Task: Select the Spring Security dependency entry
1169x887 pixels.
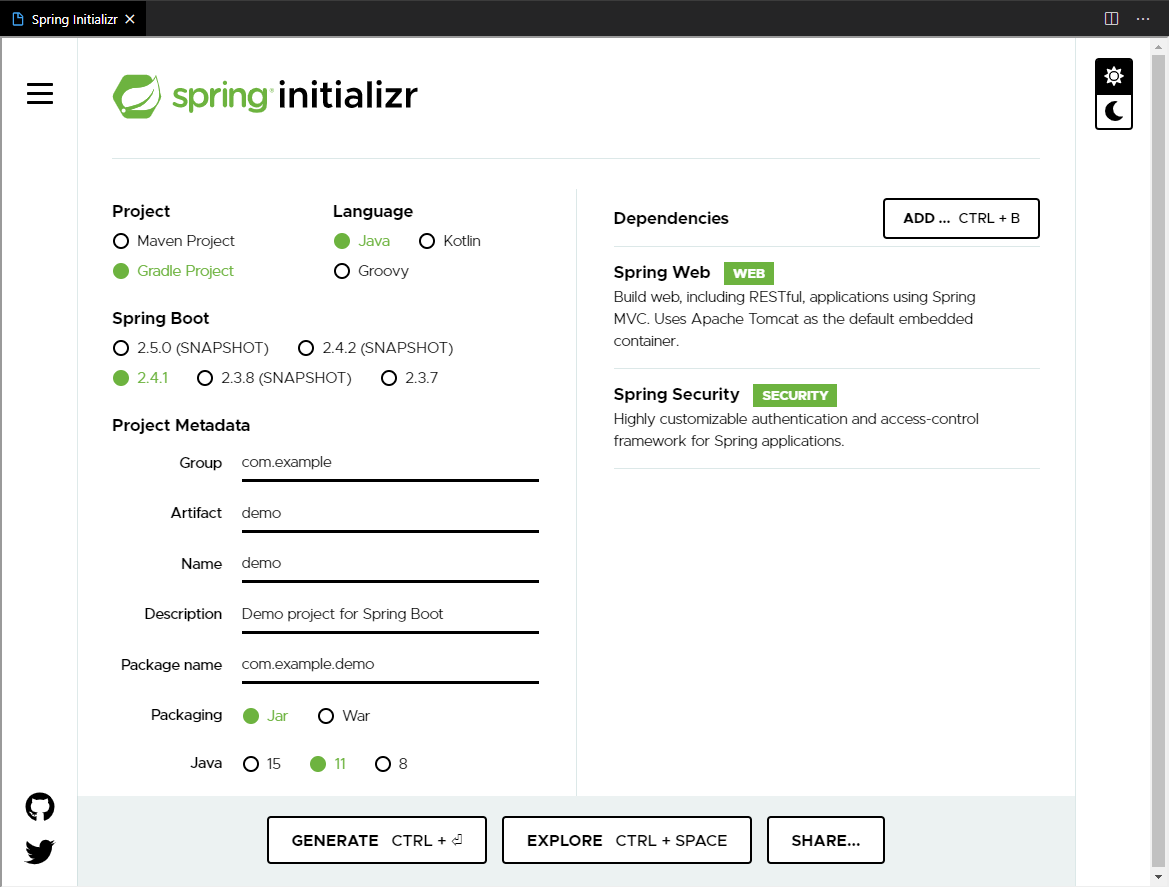Action: tap(826, 418)
